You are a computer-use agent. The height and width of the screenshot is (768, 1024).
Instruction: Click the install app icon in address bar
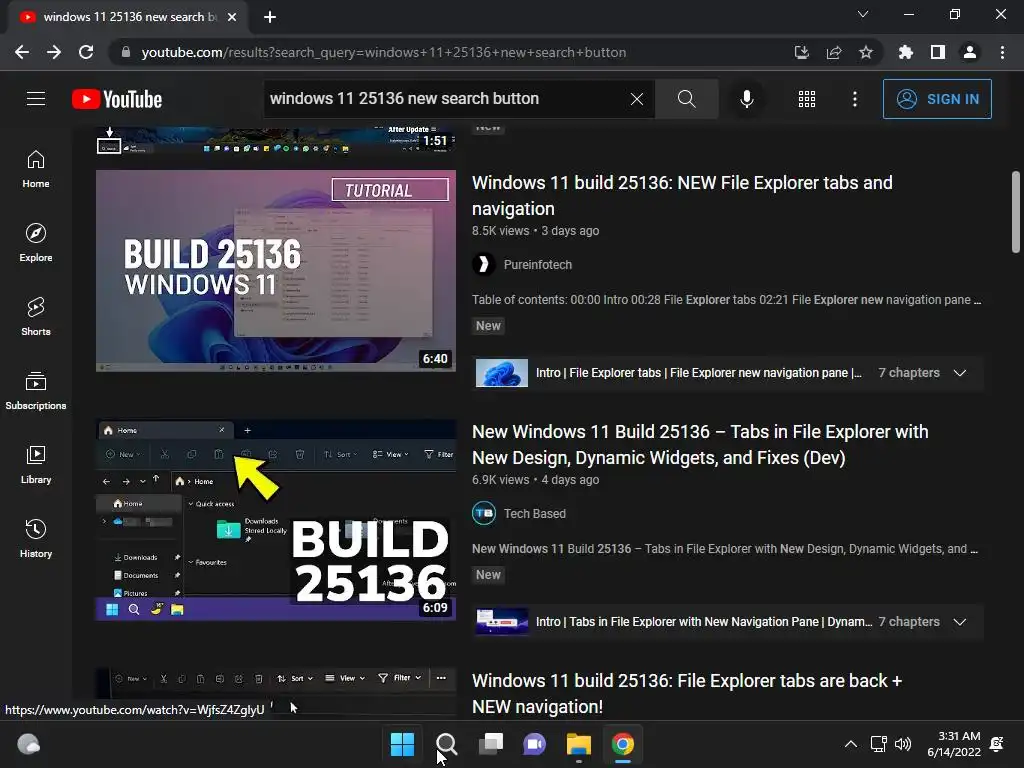[x=801, y=52]
